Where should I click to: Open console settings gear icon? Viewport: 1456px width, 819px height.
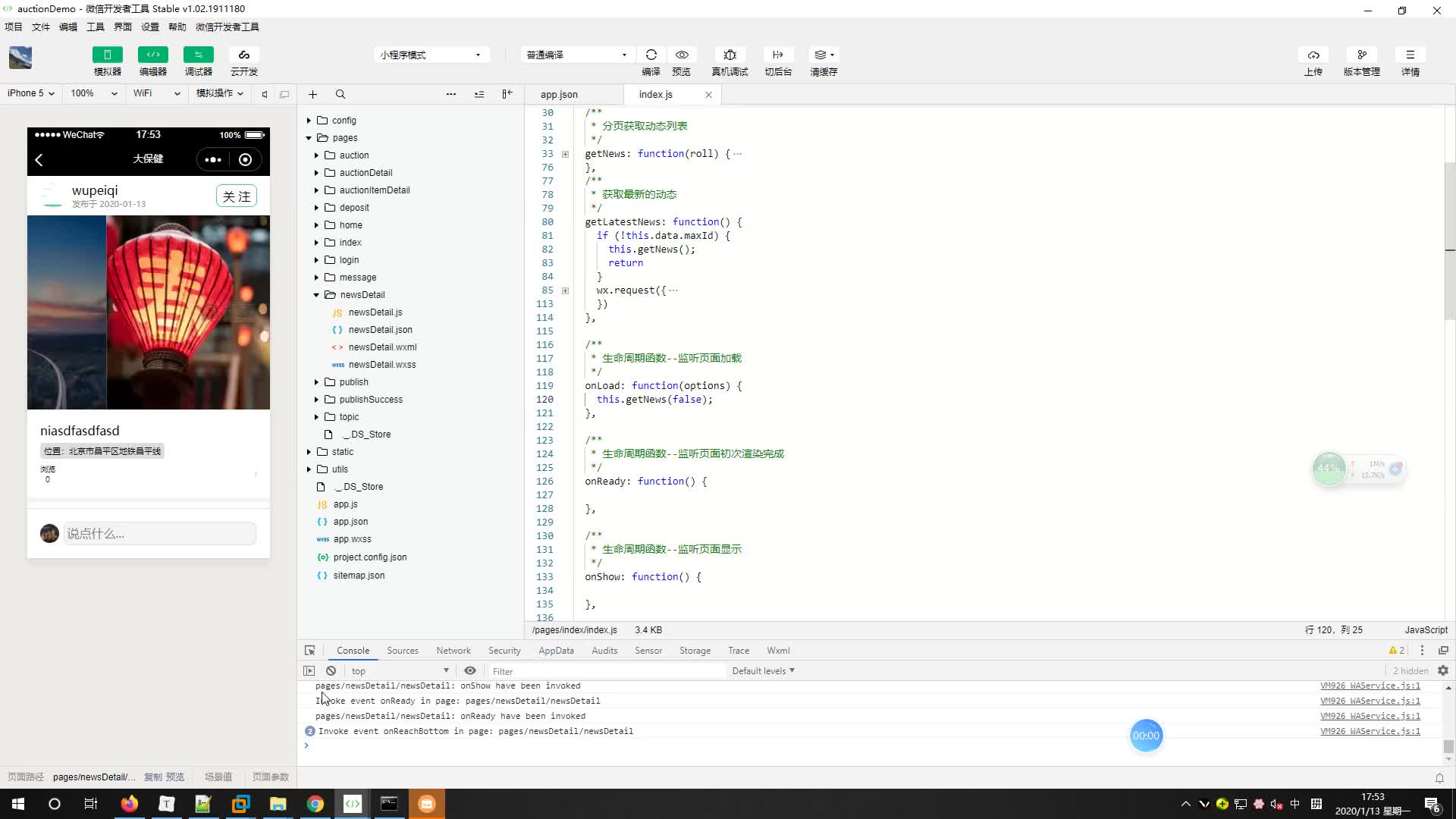(1443, 671)
